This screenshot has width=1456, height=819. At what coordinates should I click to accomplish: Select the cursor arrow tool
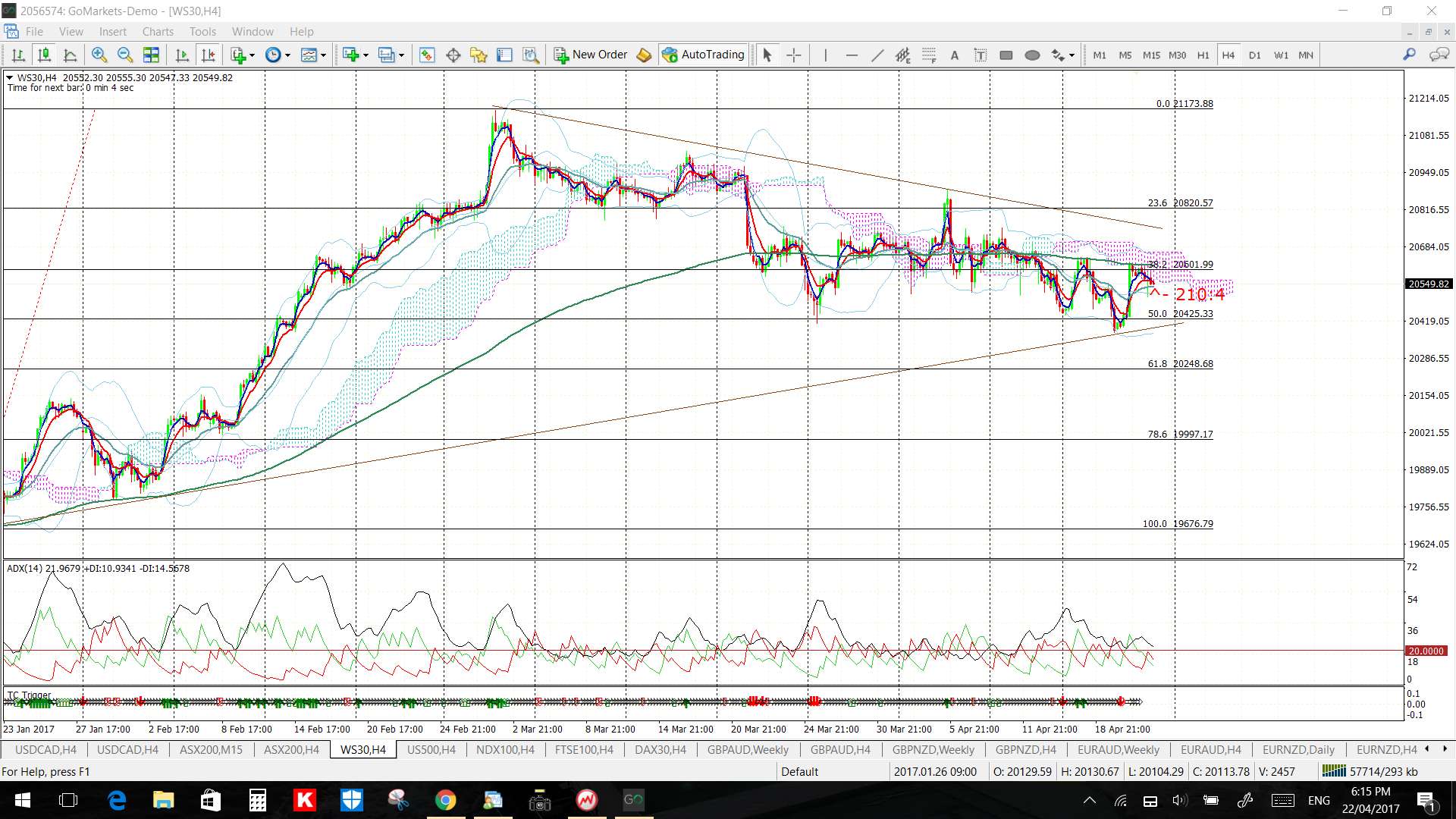tap(767, 55)
